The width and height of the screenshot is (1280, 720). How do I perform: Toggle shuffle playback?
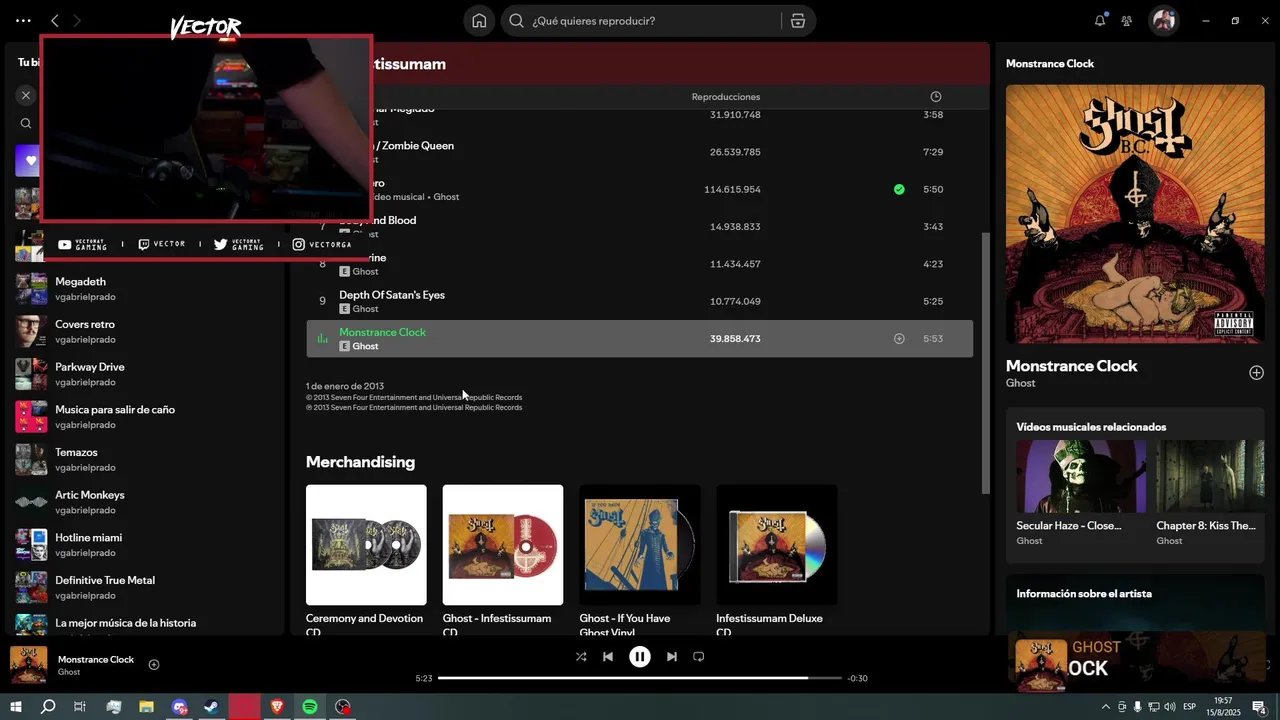click(581, 657)
